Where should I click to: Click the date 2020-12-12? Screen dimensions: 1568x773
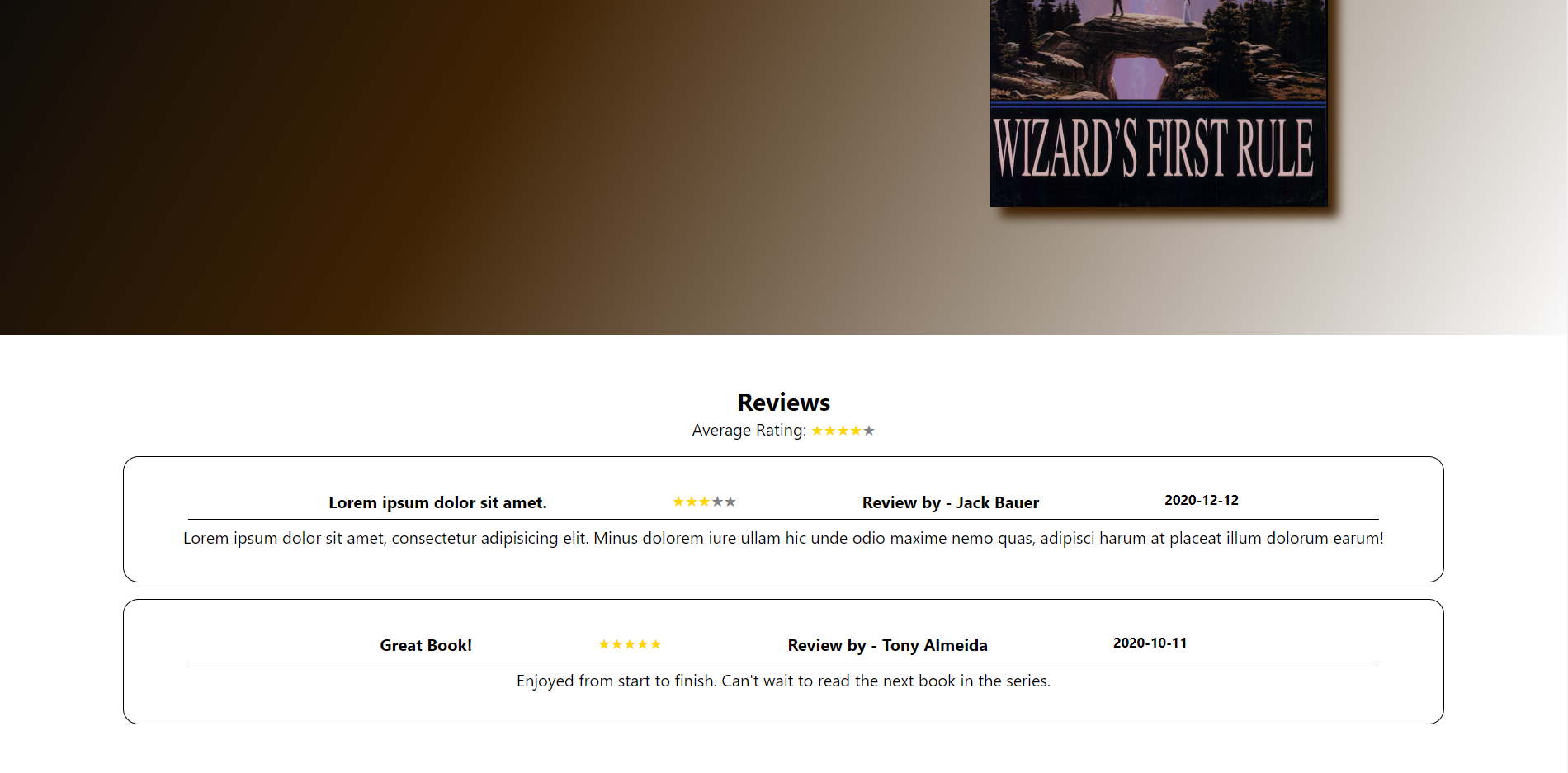point(1202,500)
